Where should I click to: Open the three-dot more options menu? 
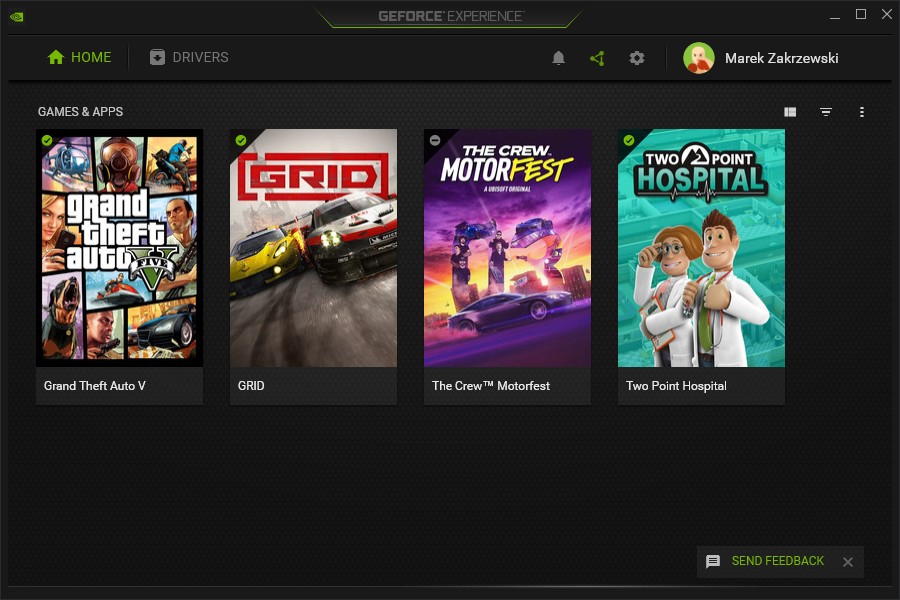pyautogui.click(x=862, y=112)
